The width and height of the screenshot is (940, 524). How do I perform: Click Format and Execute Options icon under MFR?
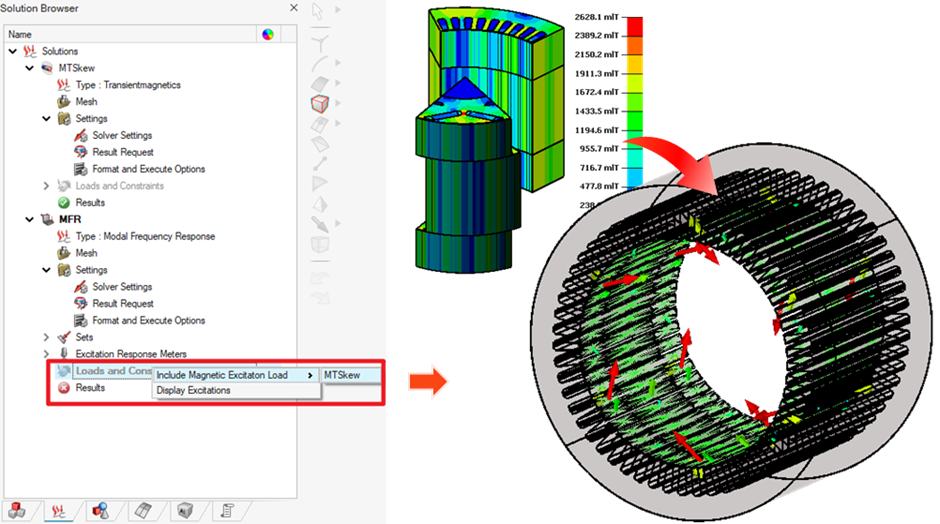pyautogui.click(x=80, y=320)
